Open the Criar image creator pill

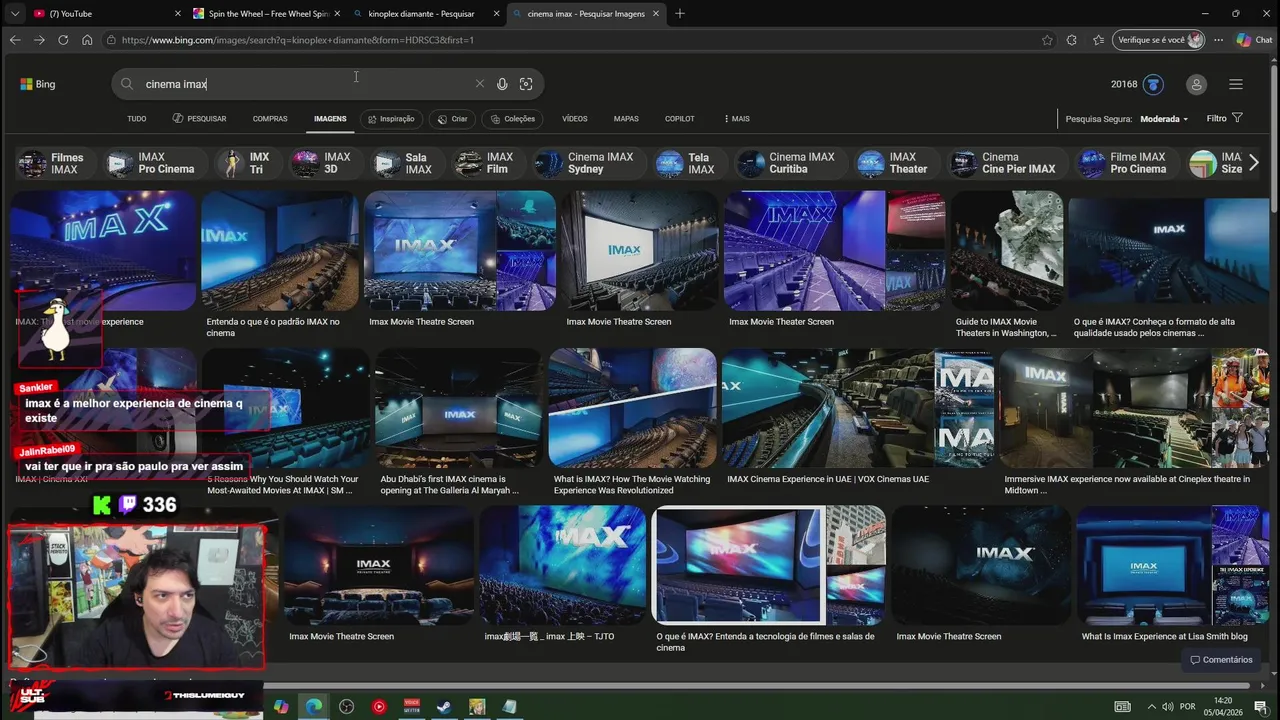pyautogui.click(x=453, y=119)
